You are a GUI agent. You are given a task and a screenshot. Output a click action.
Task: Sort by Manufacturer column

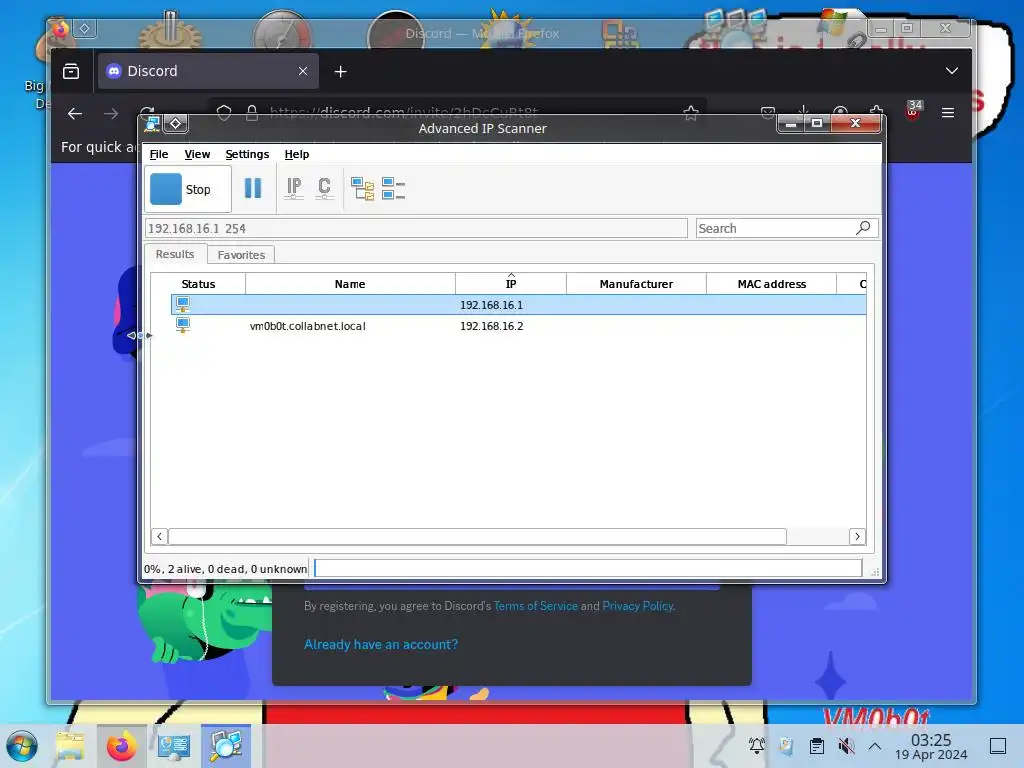point(636,283)
